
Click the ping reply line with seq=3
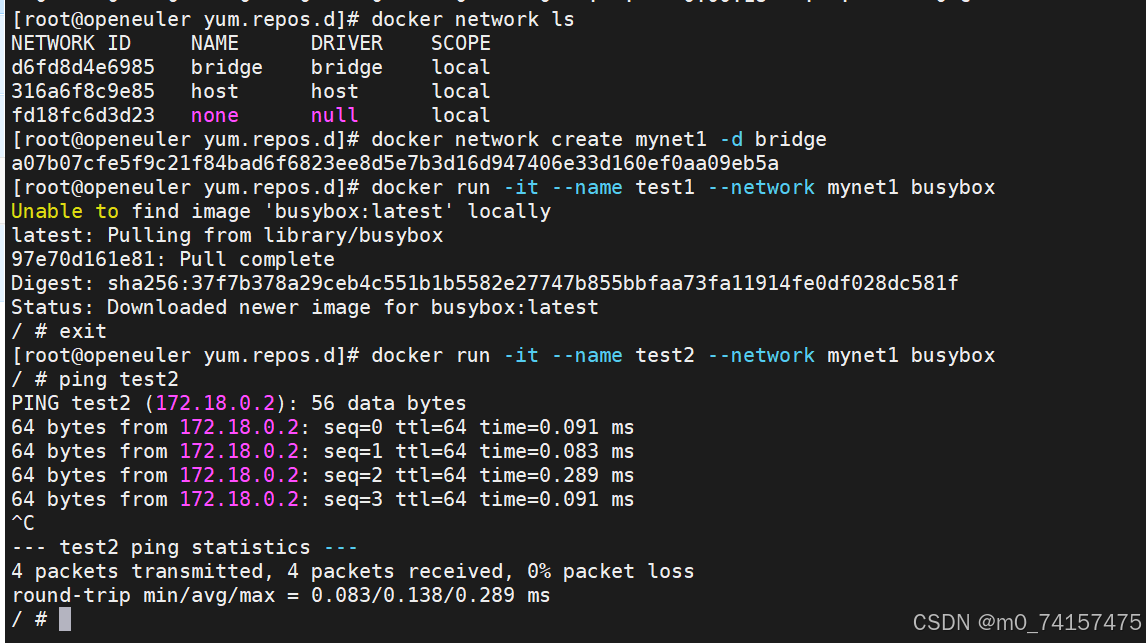[323, 500]
